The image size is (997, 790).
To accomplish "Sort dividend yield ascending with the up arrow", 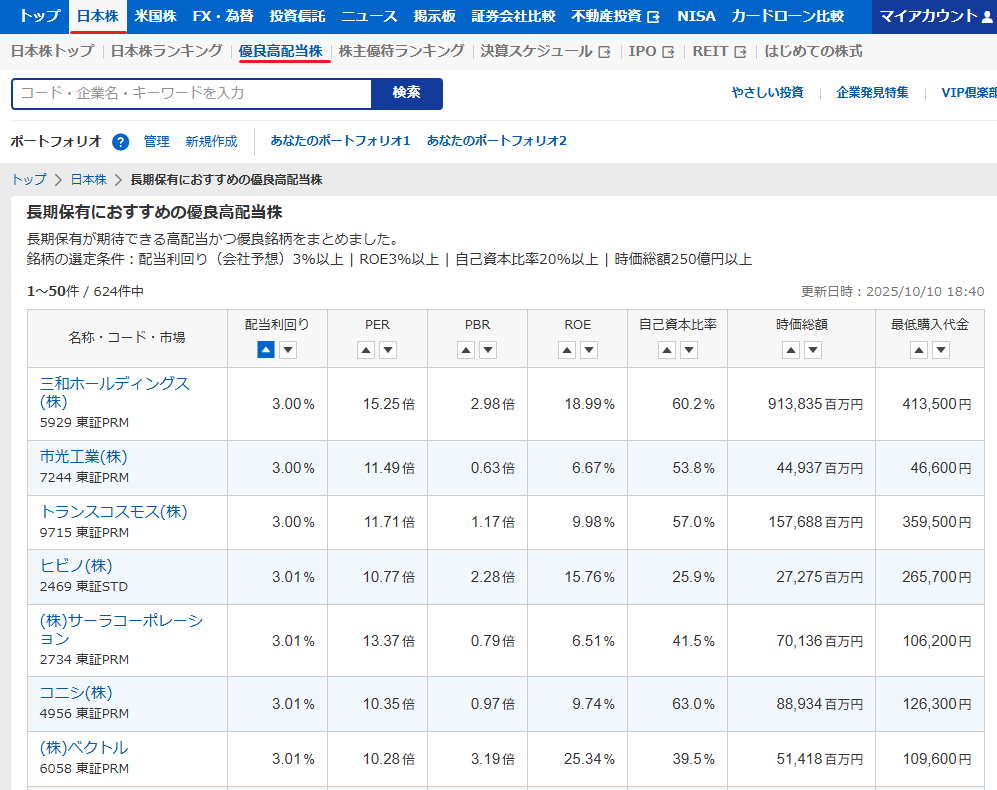I will click(x=266, y=350).
